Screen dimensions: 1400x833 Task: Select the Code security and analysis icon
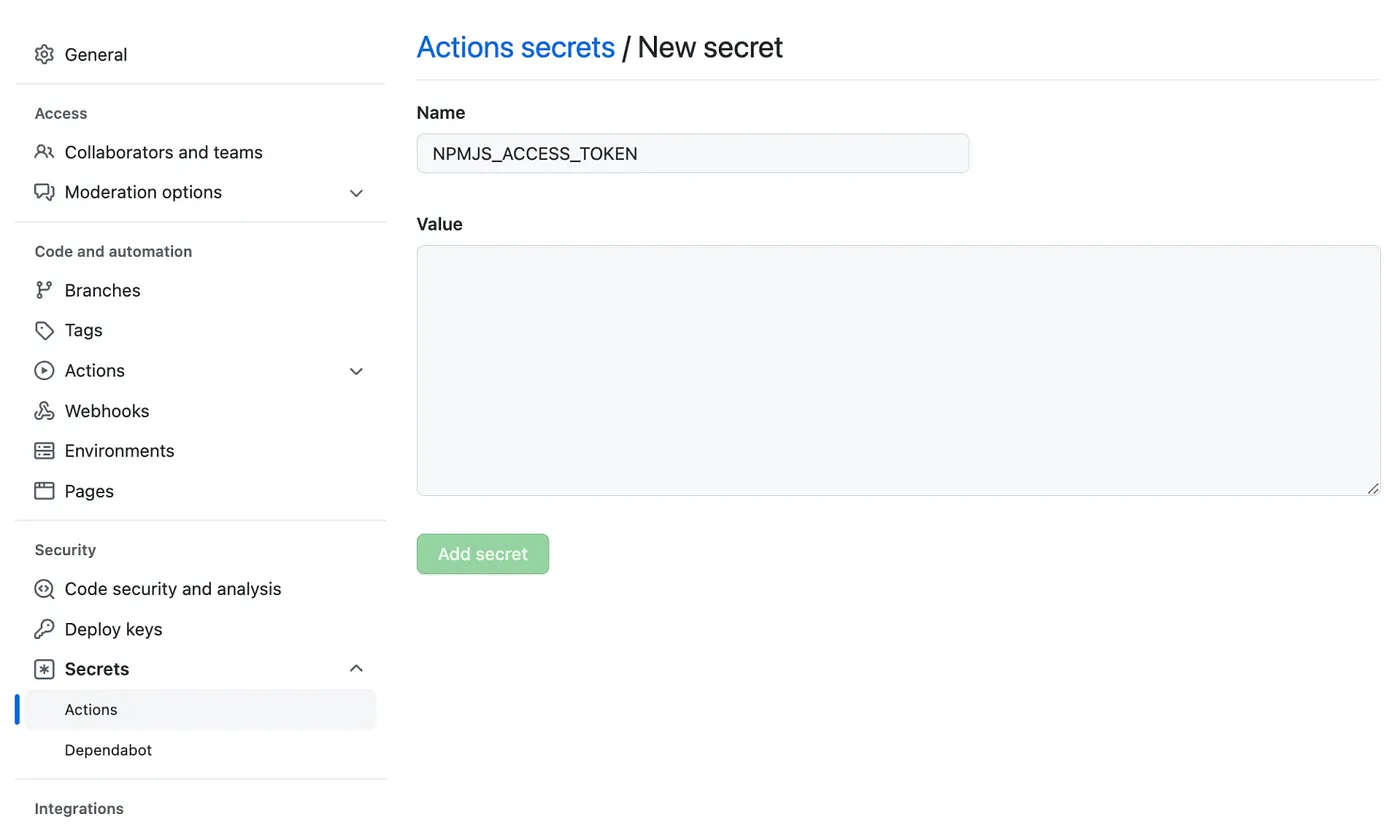(x=44, y=589)
